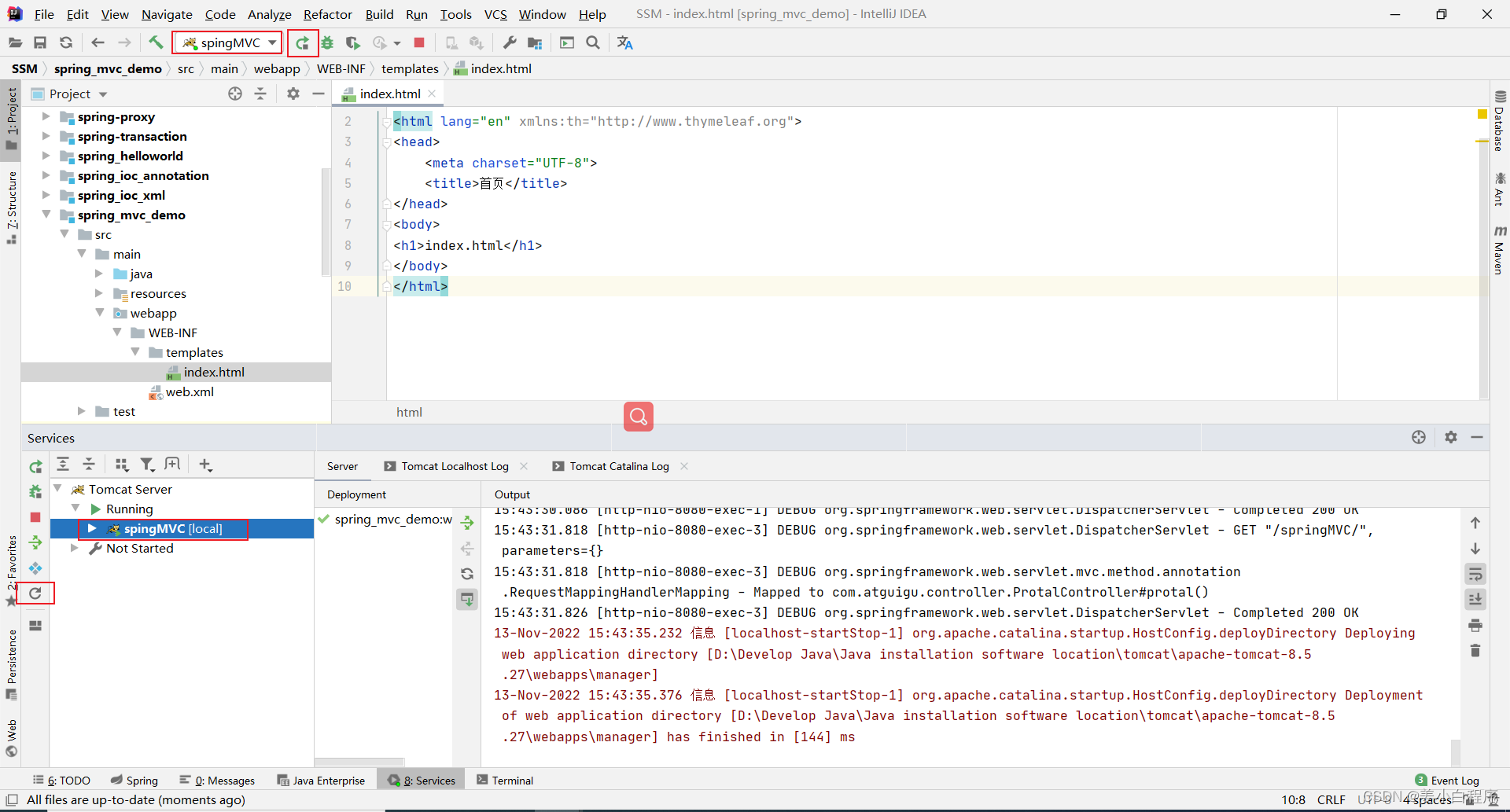Expand resources folder
1510x812 pixels.
99,293
